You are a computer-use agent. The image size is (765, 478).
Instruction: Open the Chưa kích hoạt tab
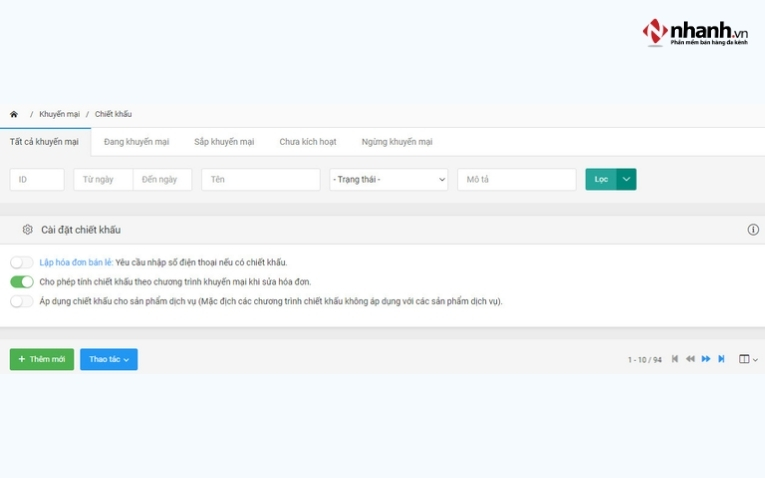tap(308, 142)
